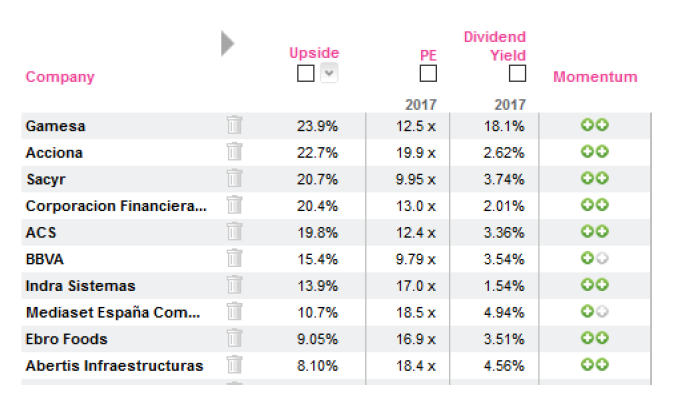
Task: Tick the Upside column checkbox
Action: (306, 73)
